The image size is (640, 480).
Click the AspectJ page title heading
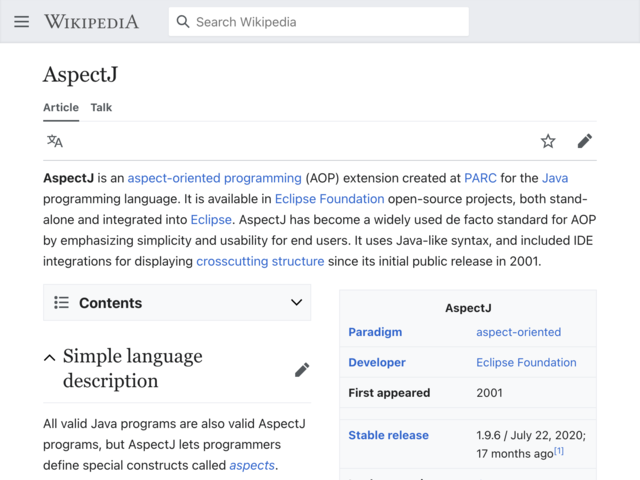coord(80,75)
